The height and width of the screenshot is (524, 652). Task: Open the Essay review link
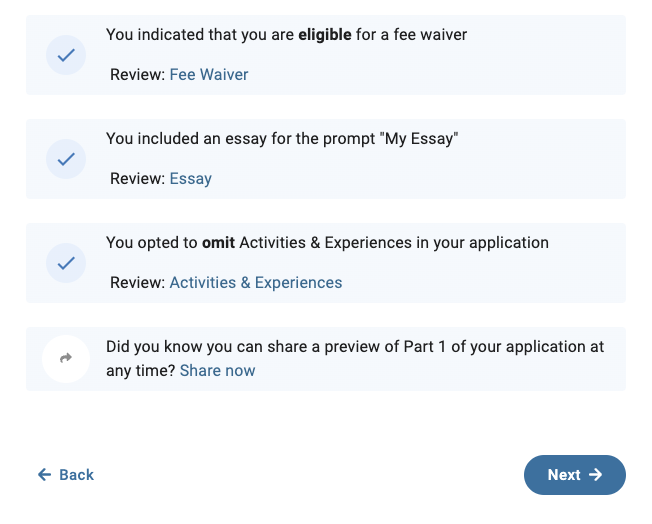click(x=190, y=179)
